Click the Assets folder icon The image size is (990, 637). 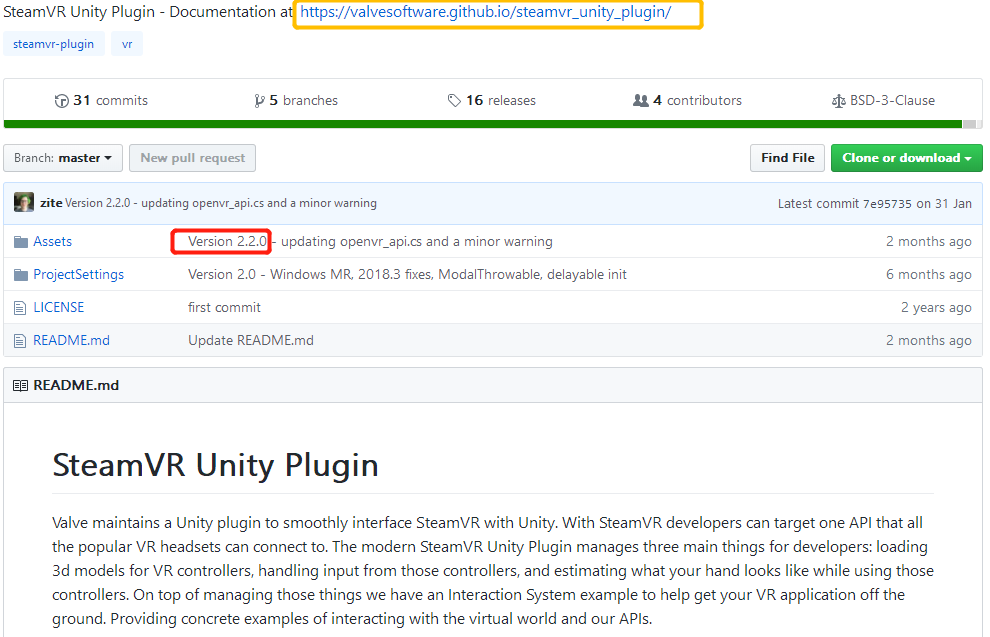(x=21, y=242)
